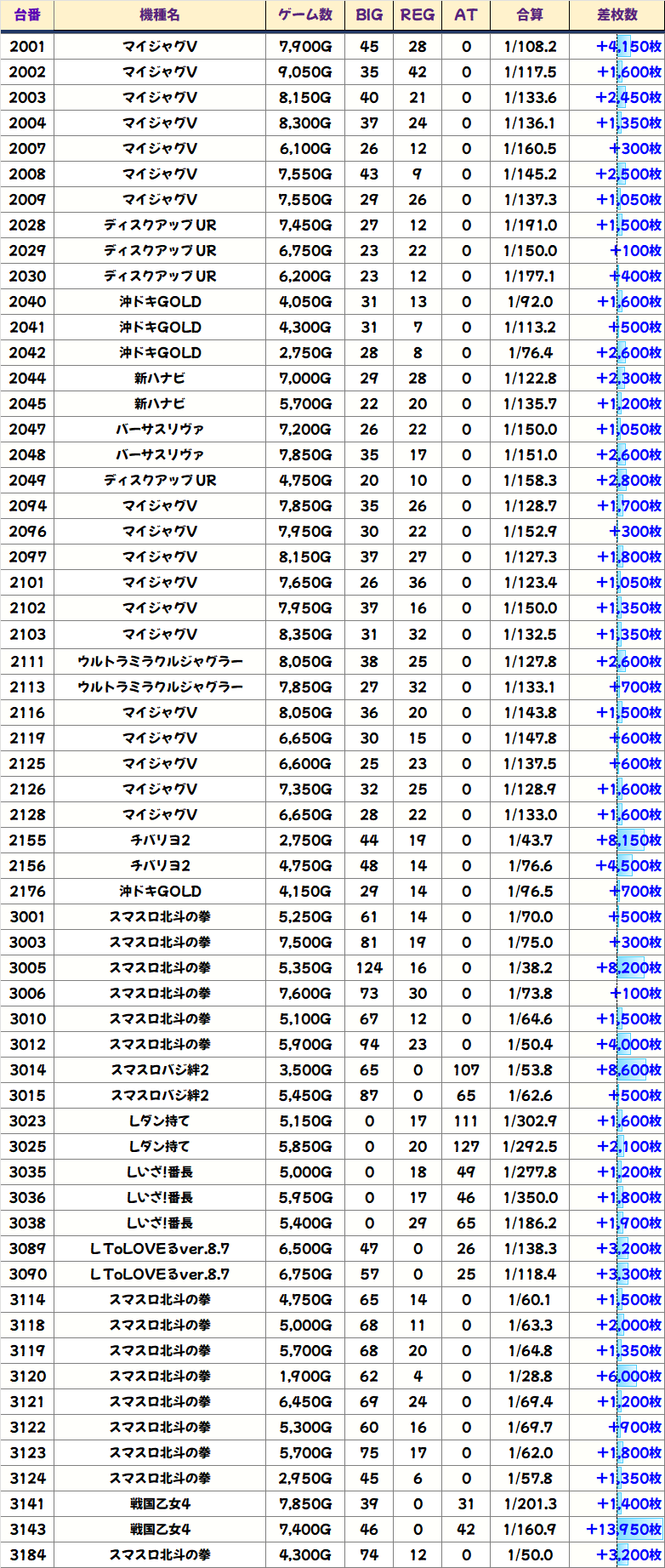Viewport: 665px width, 1568px height.
Task: Click the 差枚数 column header
Action: tap(617, 15)
